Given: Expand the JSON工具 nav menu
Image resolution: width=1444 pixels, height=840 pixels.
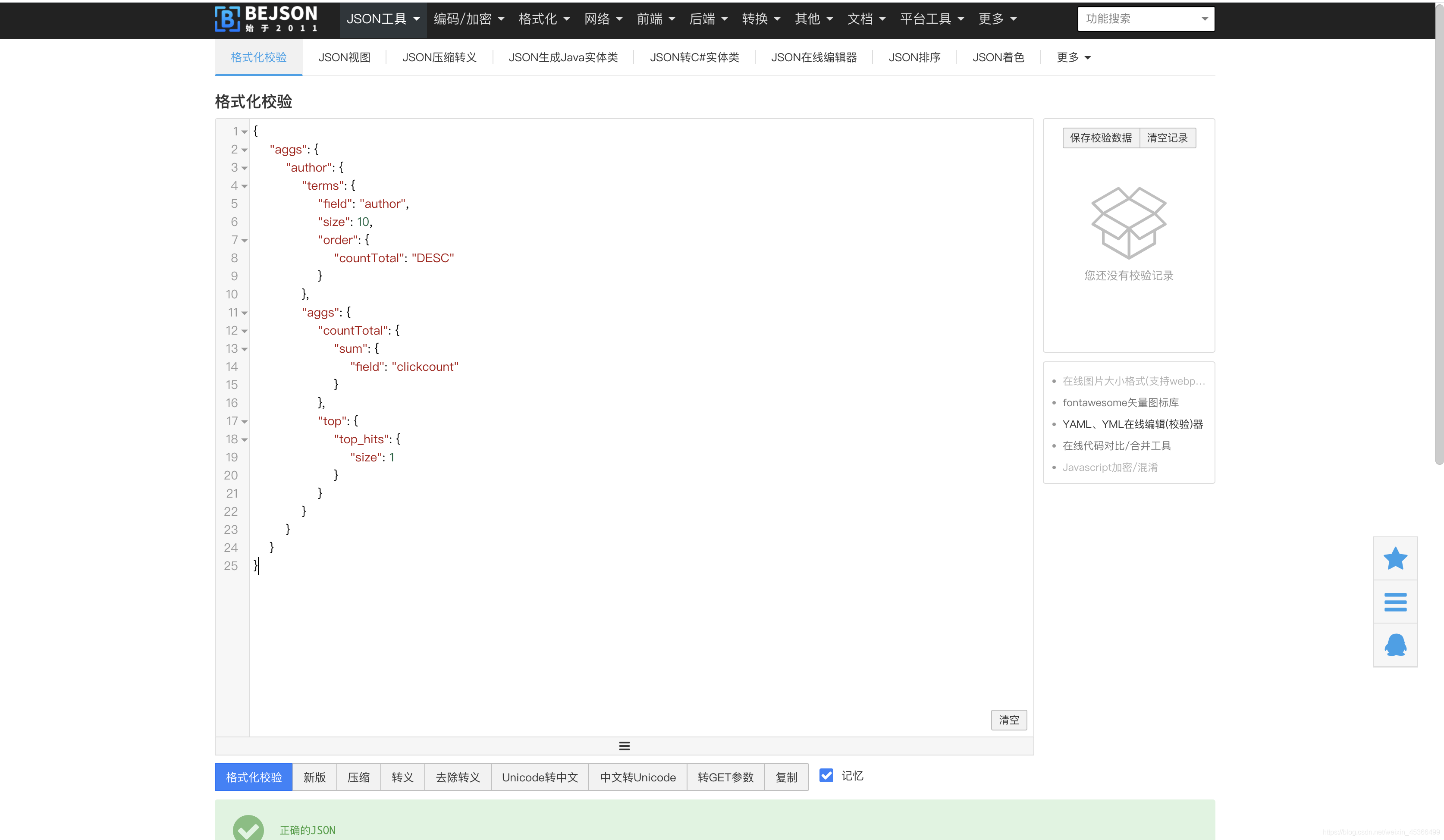Looking at the screenshot, I should tap(383, 19).
